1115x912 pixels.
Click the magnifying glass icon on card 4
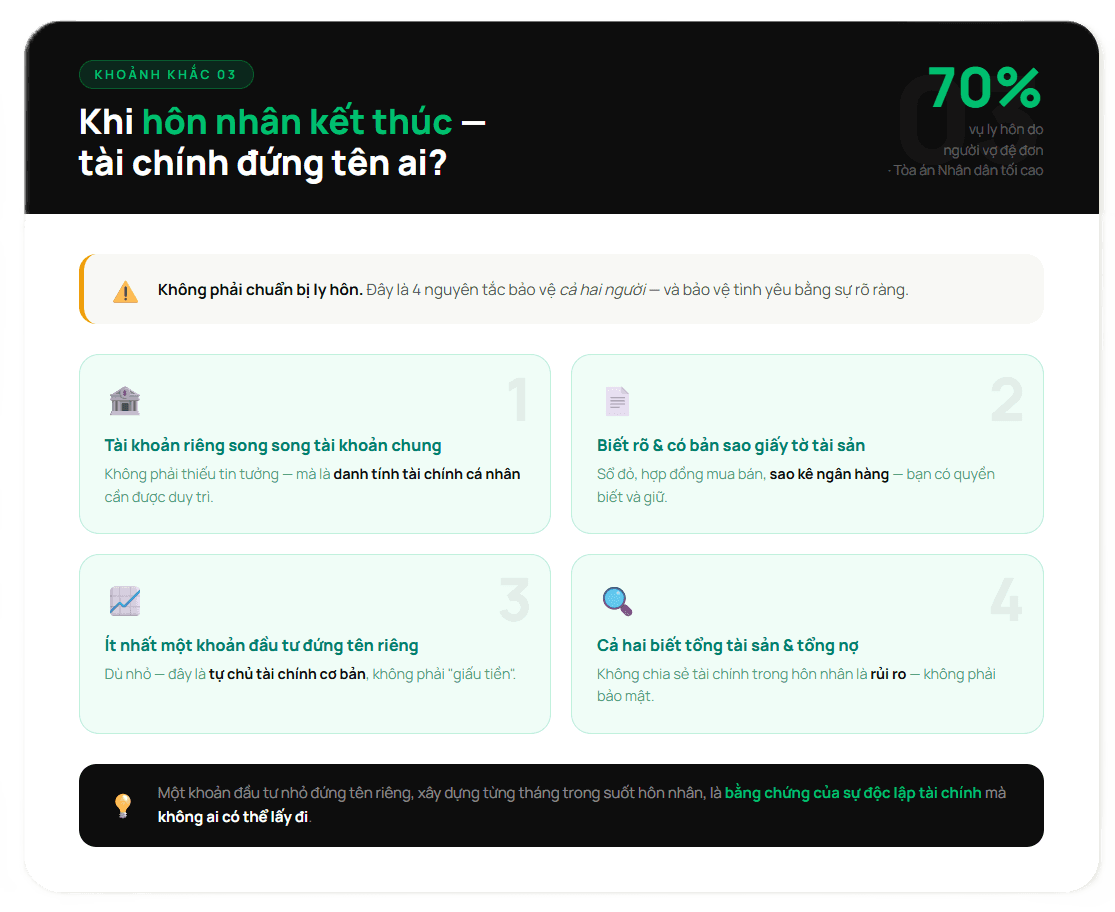[617, 601]
